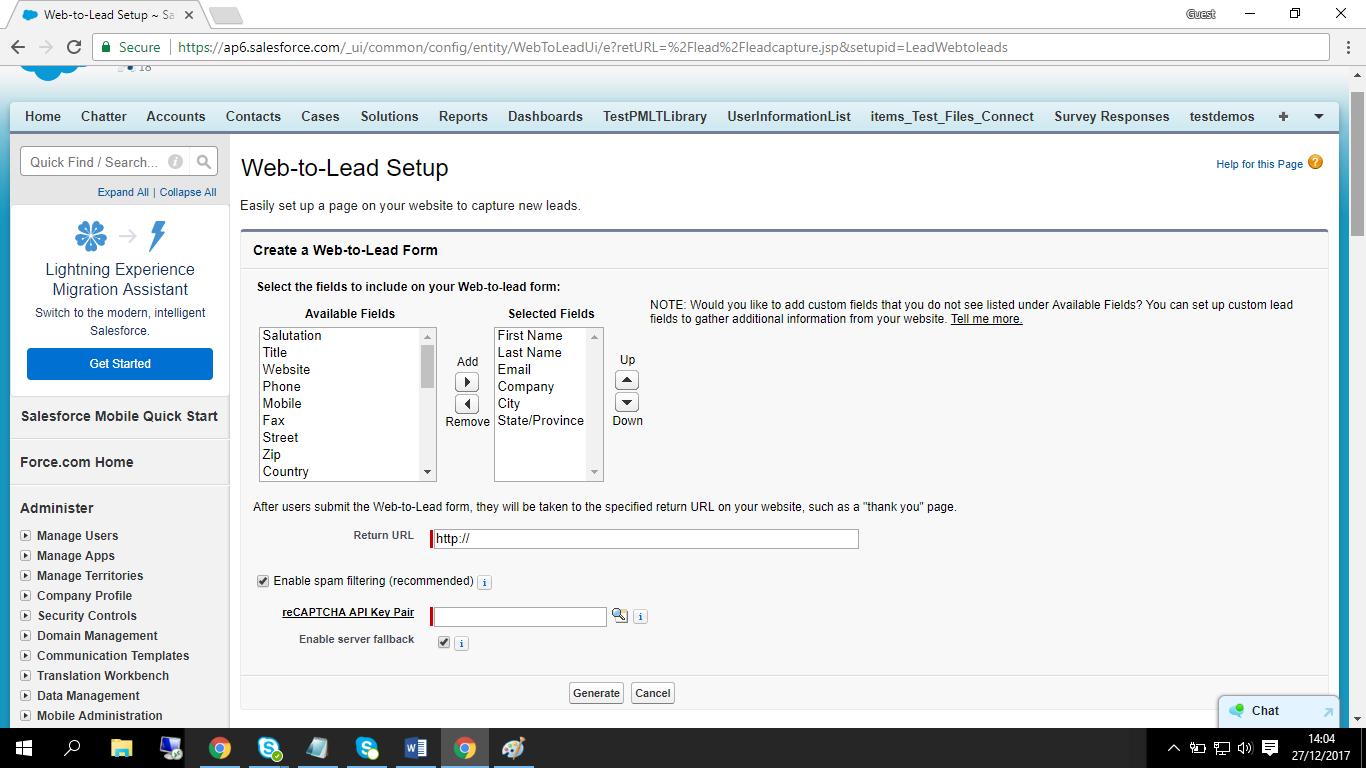
Task: Expand Company Profile tree node
Action: [x=26, y=596]
